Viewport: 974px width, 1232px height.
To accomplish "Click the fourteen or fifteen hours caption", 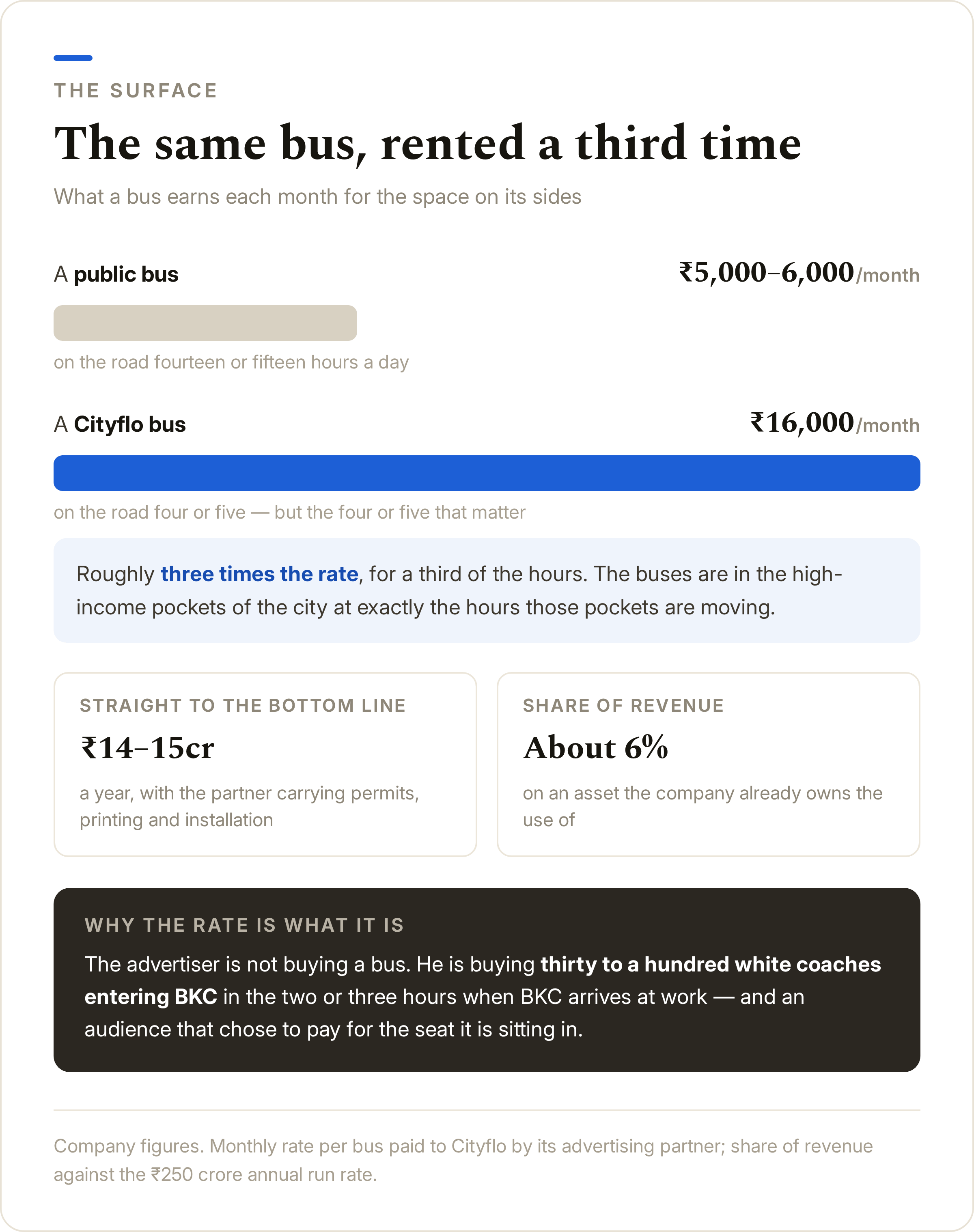I will point(231,362).
